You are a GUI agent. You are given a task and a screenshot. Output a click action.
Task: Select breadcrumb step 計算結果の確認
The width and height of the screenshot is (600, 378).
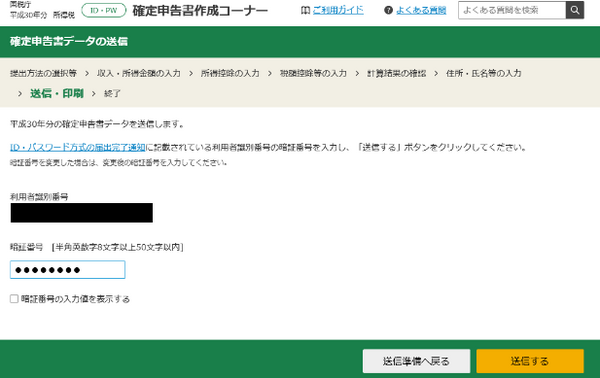click(x=396, y=73)
